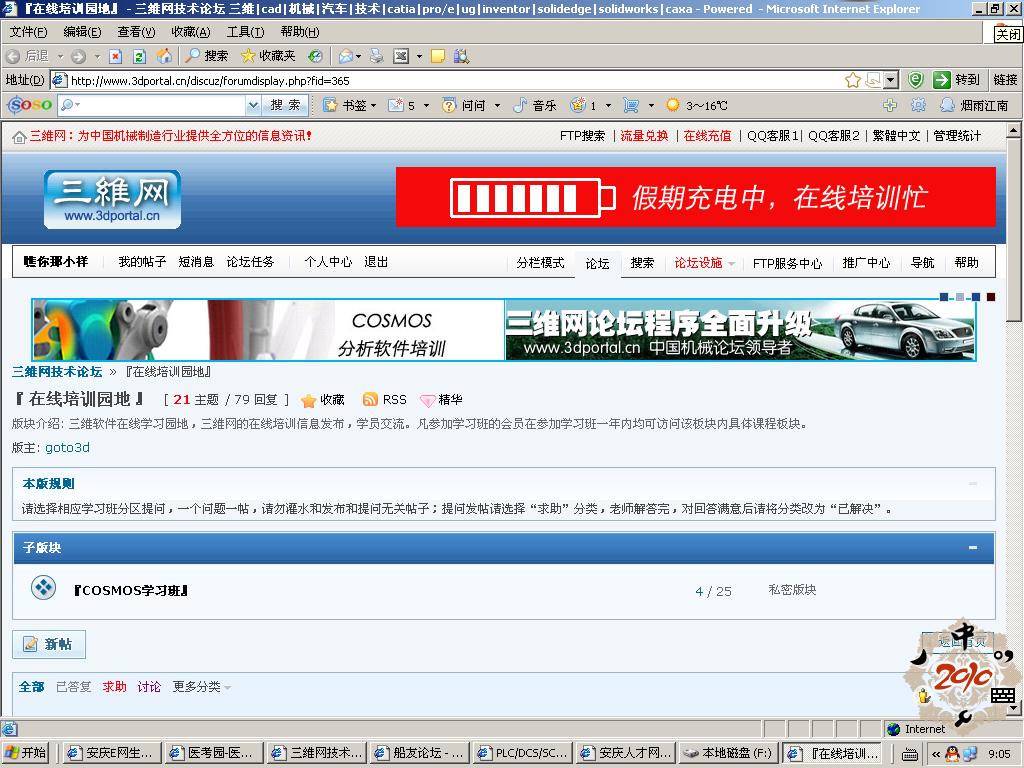Click the mail count envelope icon showing 5
1024x768 pixels.
[x=396, y=105]
